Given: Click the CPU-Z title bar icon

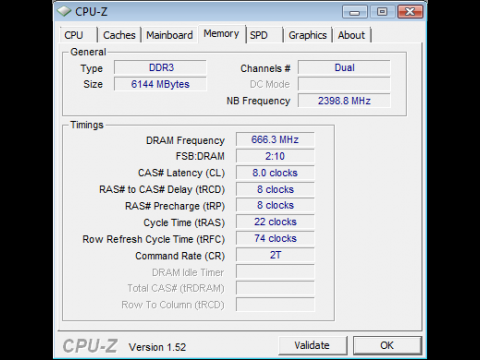Looking at the screenshot, I should click(64, 12).
